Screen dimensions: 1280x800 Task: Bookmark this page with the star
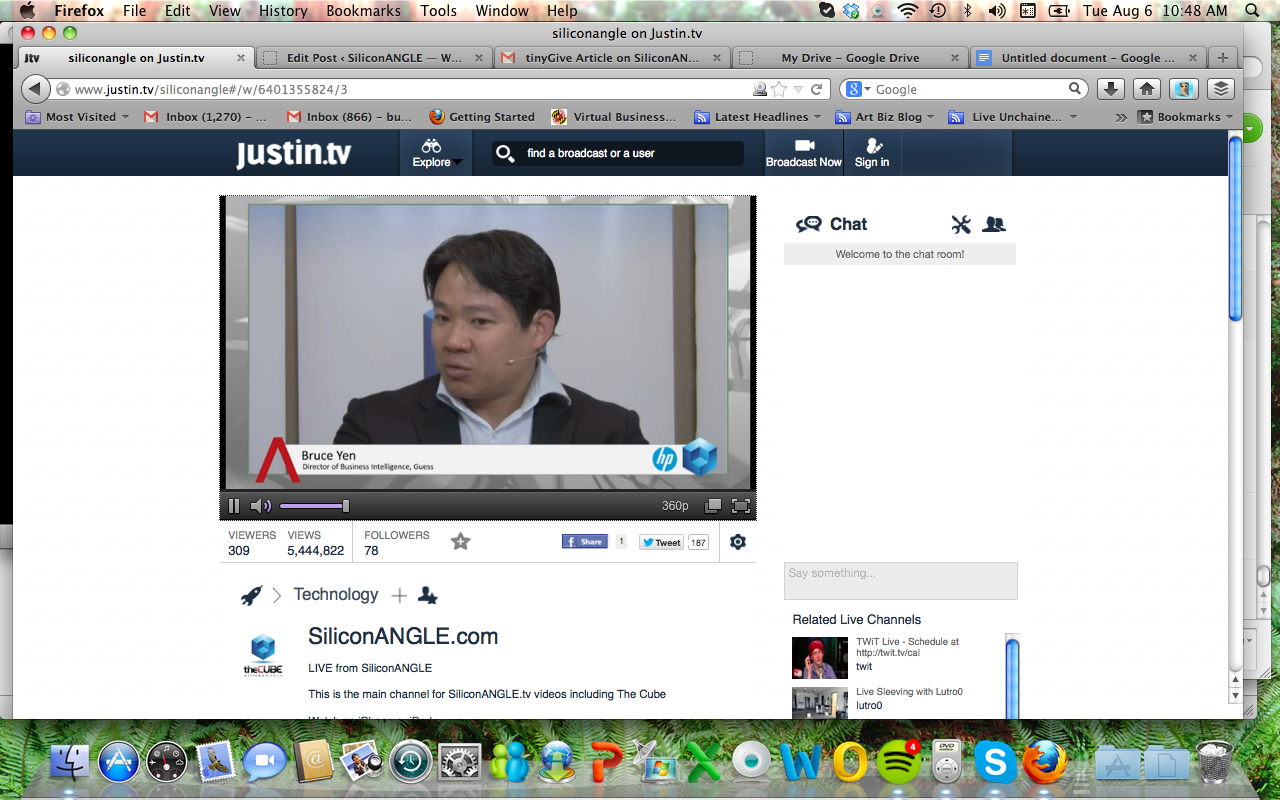[779, 89]
